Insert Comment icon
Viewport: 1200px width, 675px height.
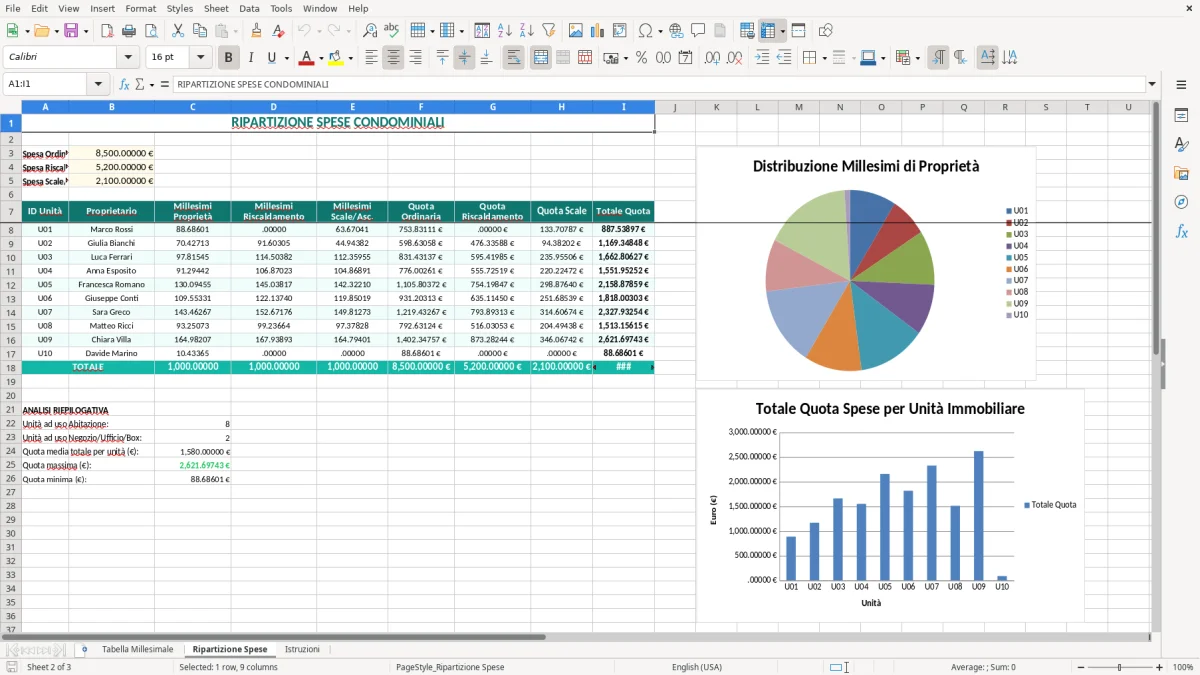point(698,31)
